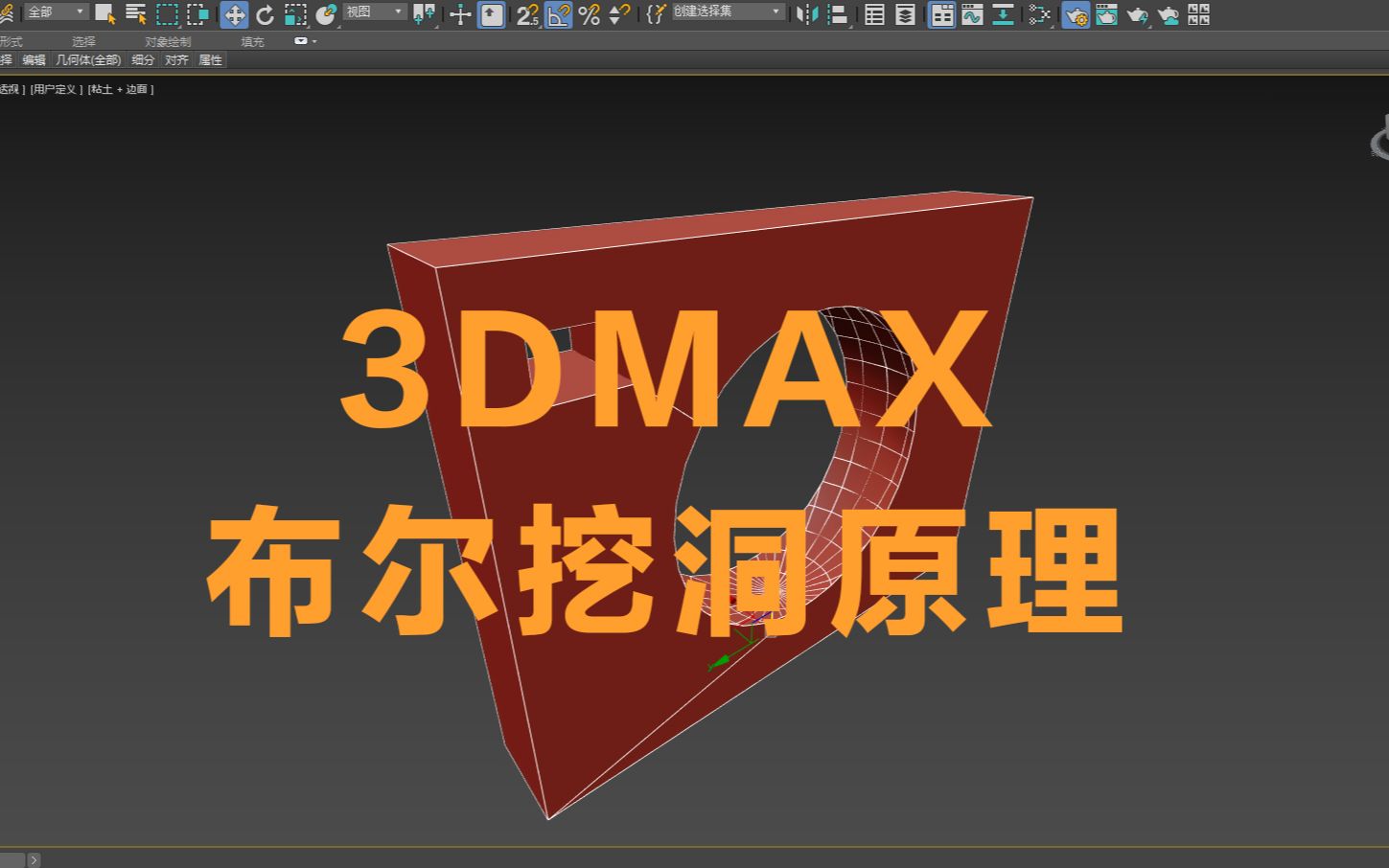
Task: Activate the Select and Move tool
Action: coord(234,13)
